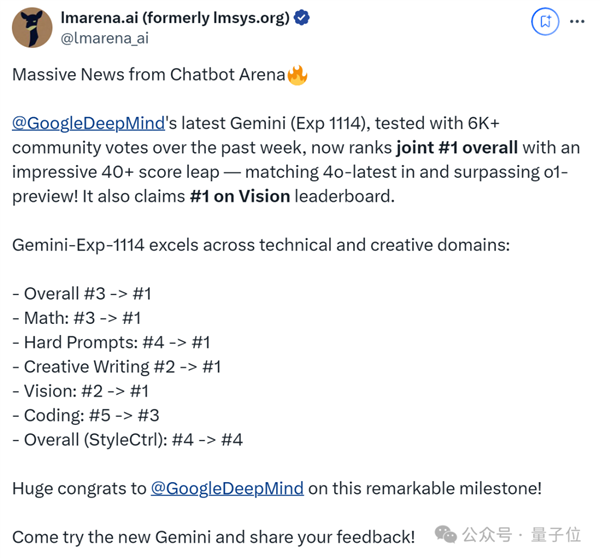Open the three-dot more options menu
Viewport: 600px width, 558px height.
[x=577, y=21]
